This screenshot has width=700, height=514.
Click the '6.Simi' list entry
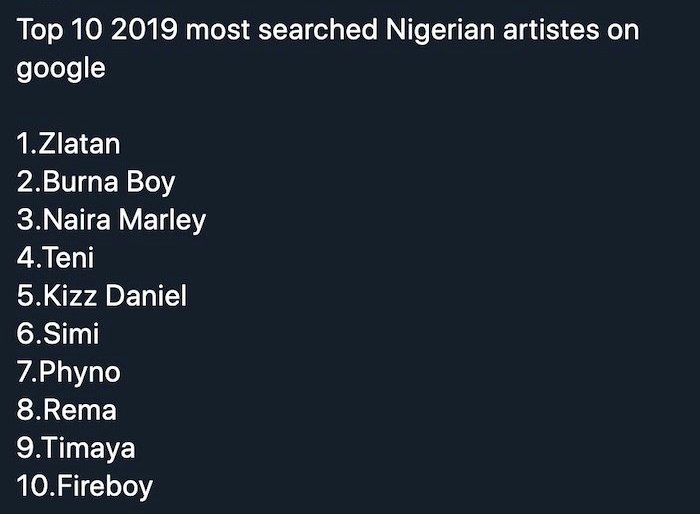(58, 334)
